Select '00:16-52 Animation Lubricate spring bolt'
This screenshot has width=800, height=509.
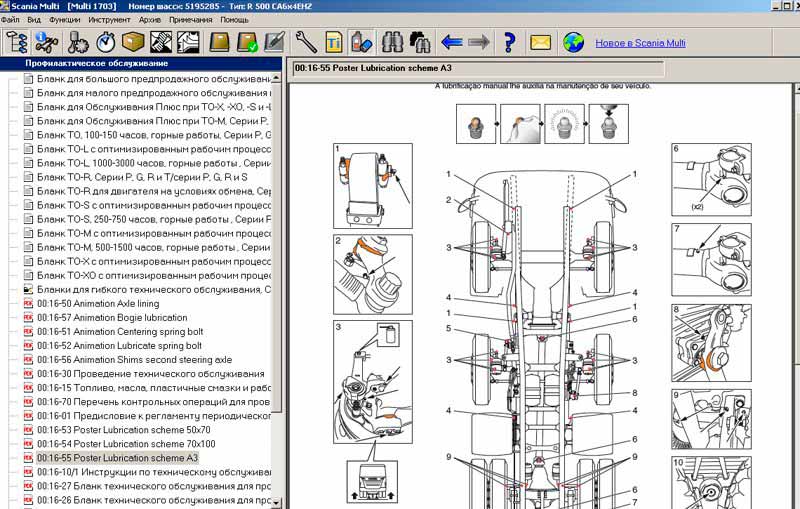[119, 345]
